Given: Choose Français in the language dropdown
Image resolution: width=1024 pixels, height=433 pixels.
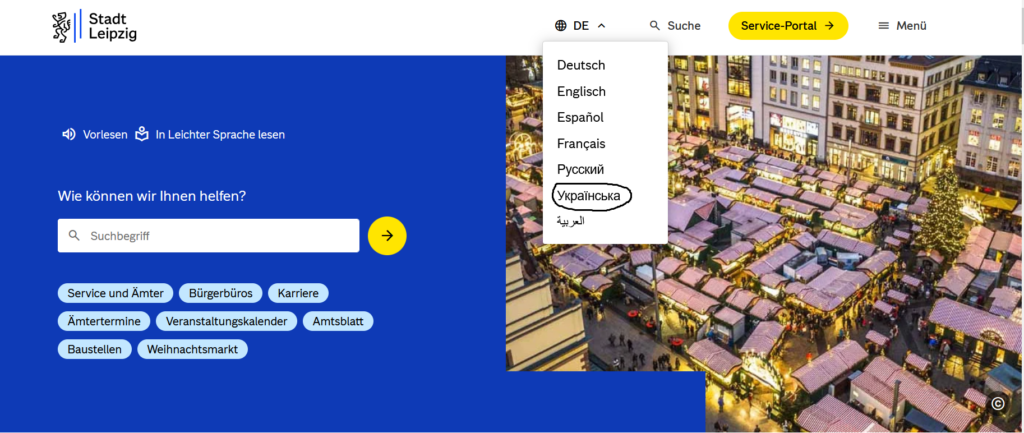Looking at the screenshot, I should pos(581,143).
